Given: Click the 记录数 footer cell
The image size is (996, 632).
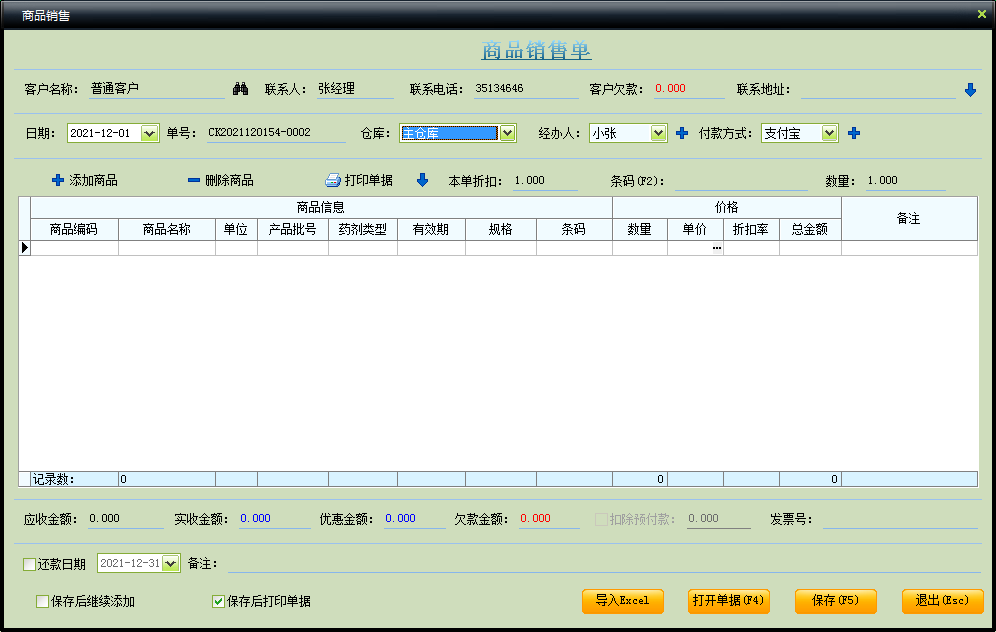Looking at the screenshot, I should coord(74,480).
